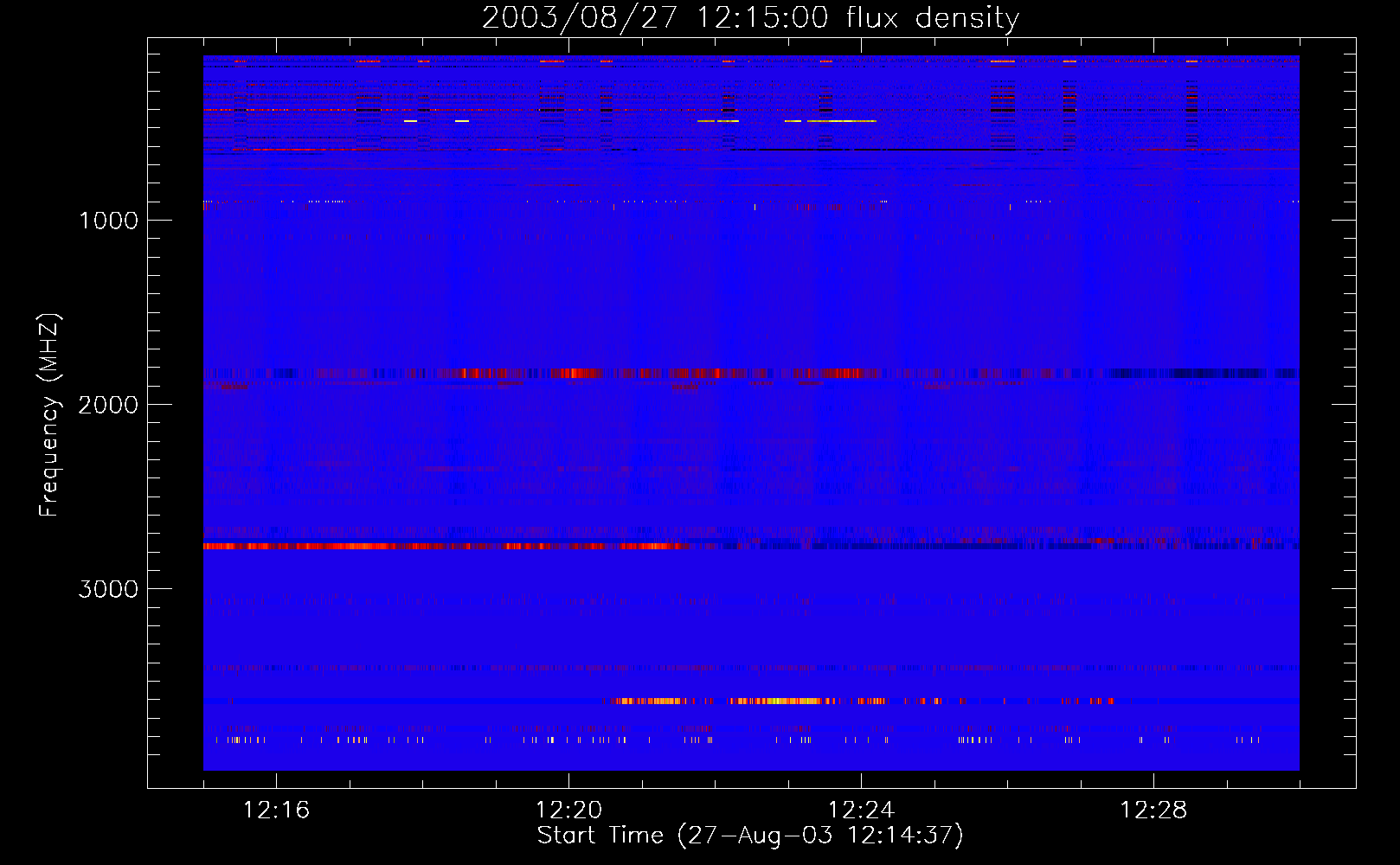Click the "1000" frequency tick label
The width and height of the screenshot is (1400, 865).
point(108,221)
